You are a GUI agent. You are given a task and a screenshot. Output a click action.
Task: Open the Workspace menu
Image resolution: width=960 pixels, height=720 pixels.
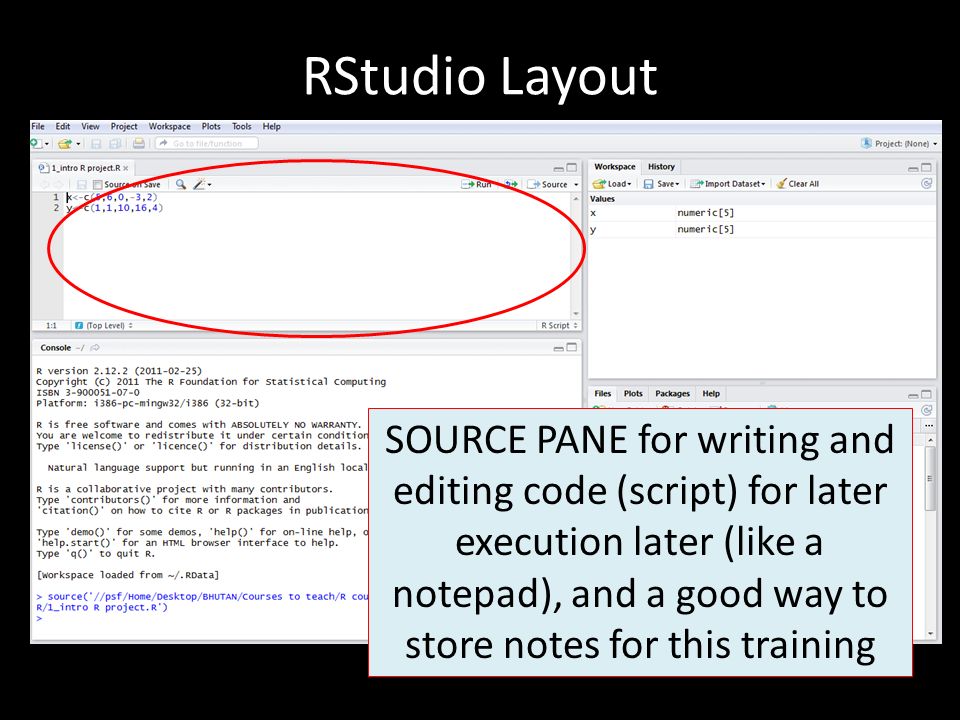(x=170, y=126)
